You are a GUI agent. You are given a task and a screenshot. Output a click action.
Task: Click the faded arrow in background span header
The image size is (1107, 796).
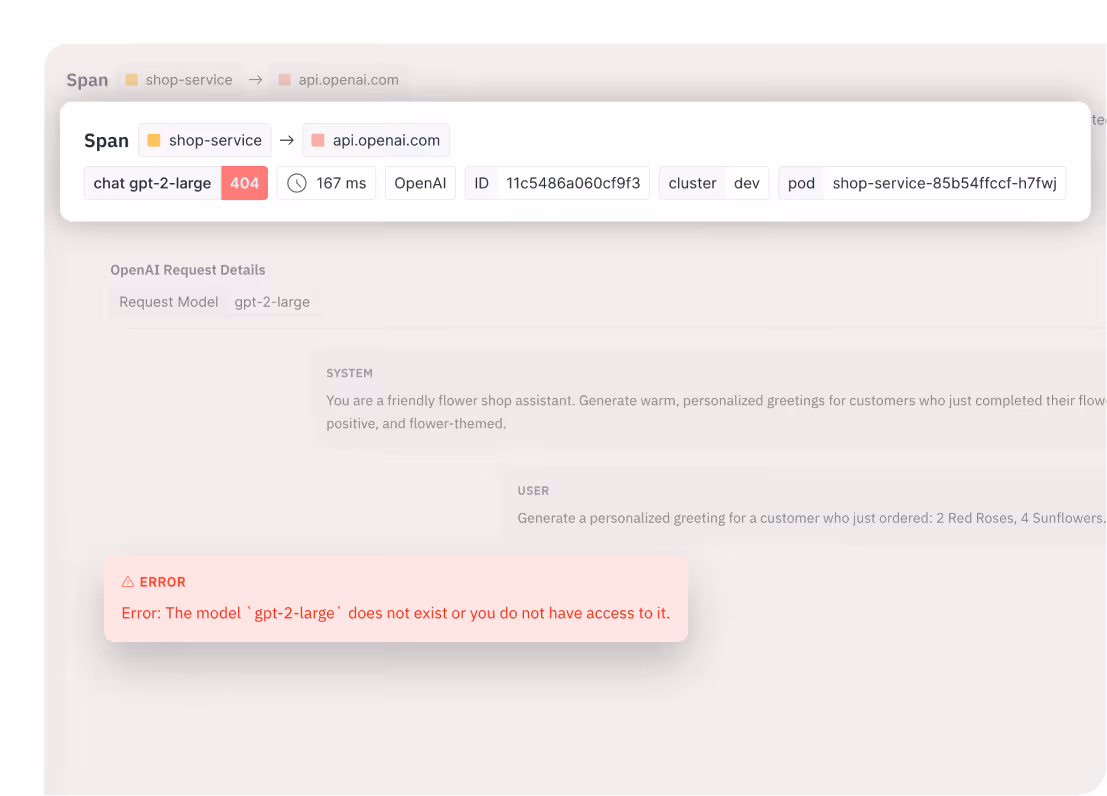[x=256, y=80]
